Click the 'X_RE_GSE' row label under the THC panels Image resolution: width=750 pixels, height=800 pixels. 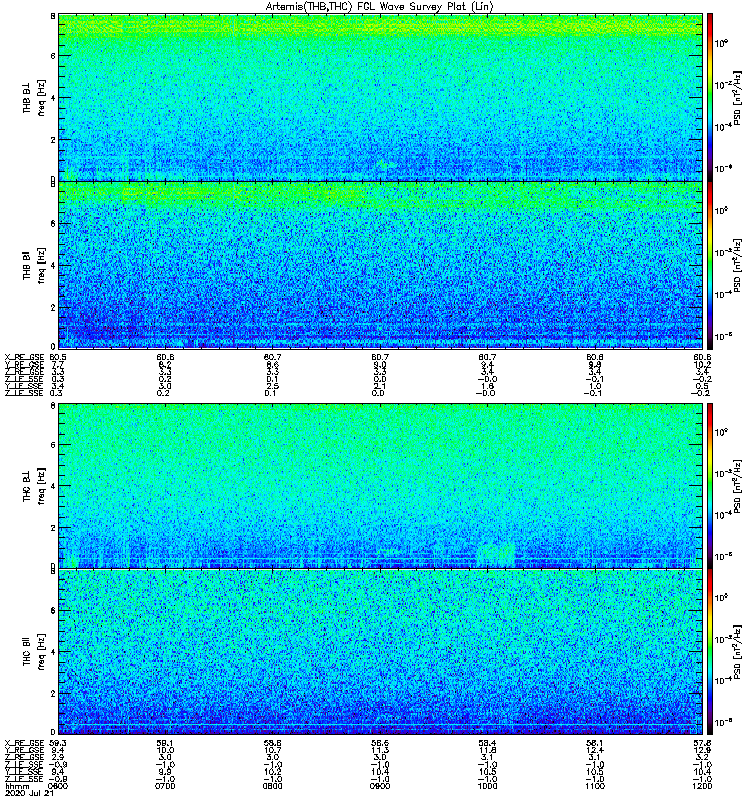click(24, 743)
